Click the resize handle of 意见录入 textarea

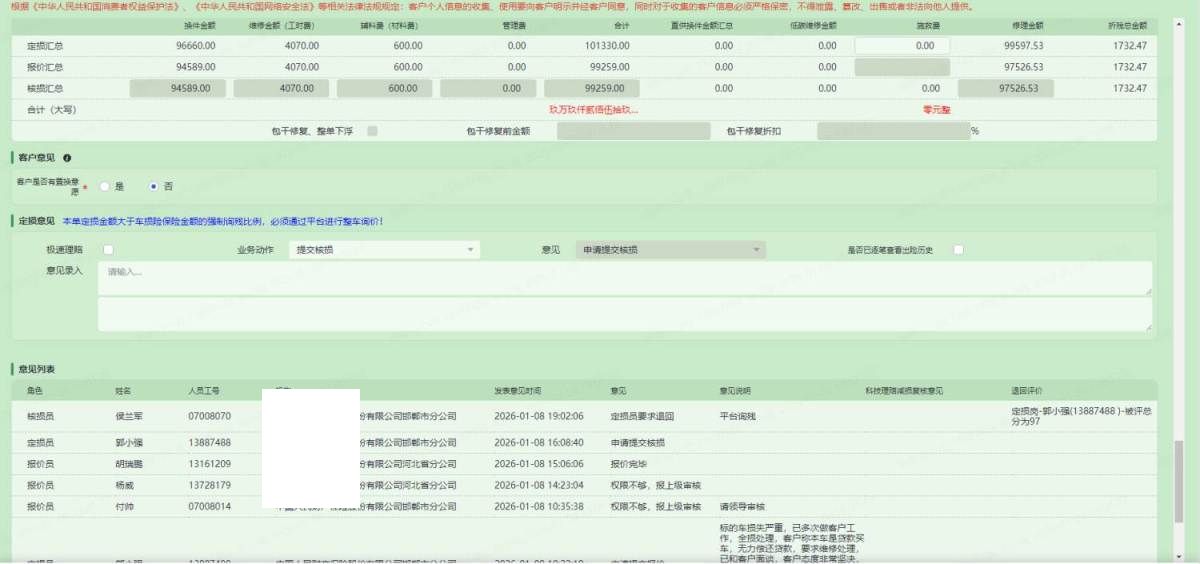tap(1147, 291)
